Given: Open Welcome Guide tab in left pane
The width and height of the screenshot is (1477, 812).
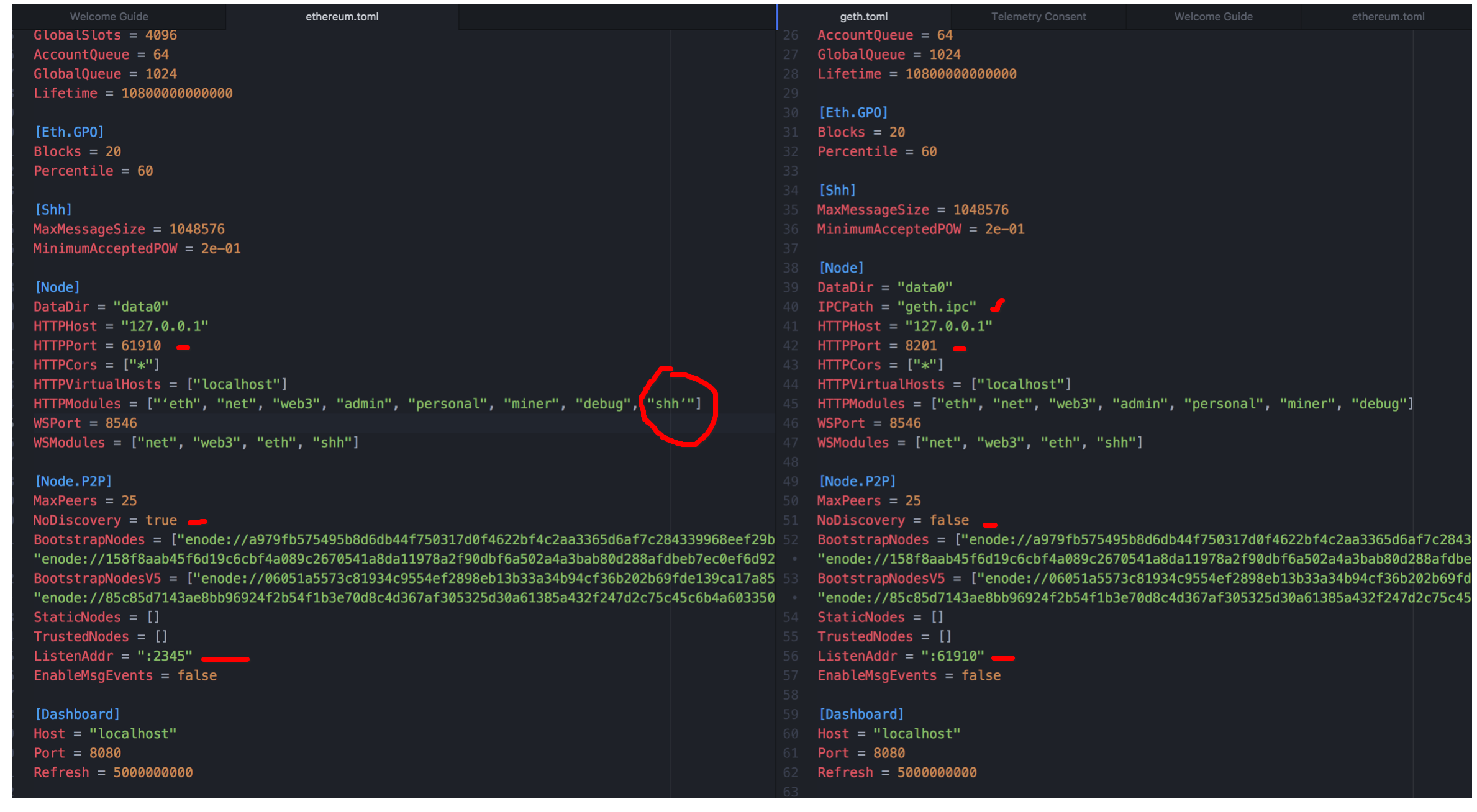Looking at the screenshot, I should (x=109, y=17).
